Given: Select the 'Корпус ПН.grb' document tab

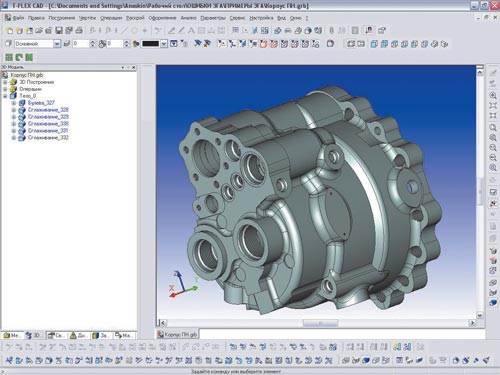Looking at the screenshot, I should point(178,334).
